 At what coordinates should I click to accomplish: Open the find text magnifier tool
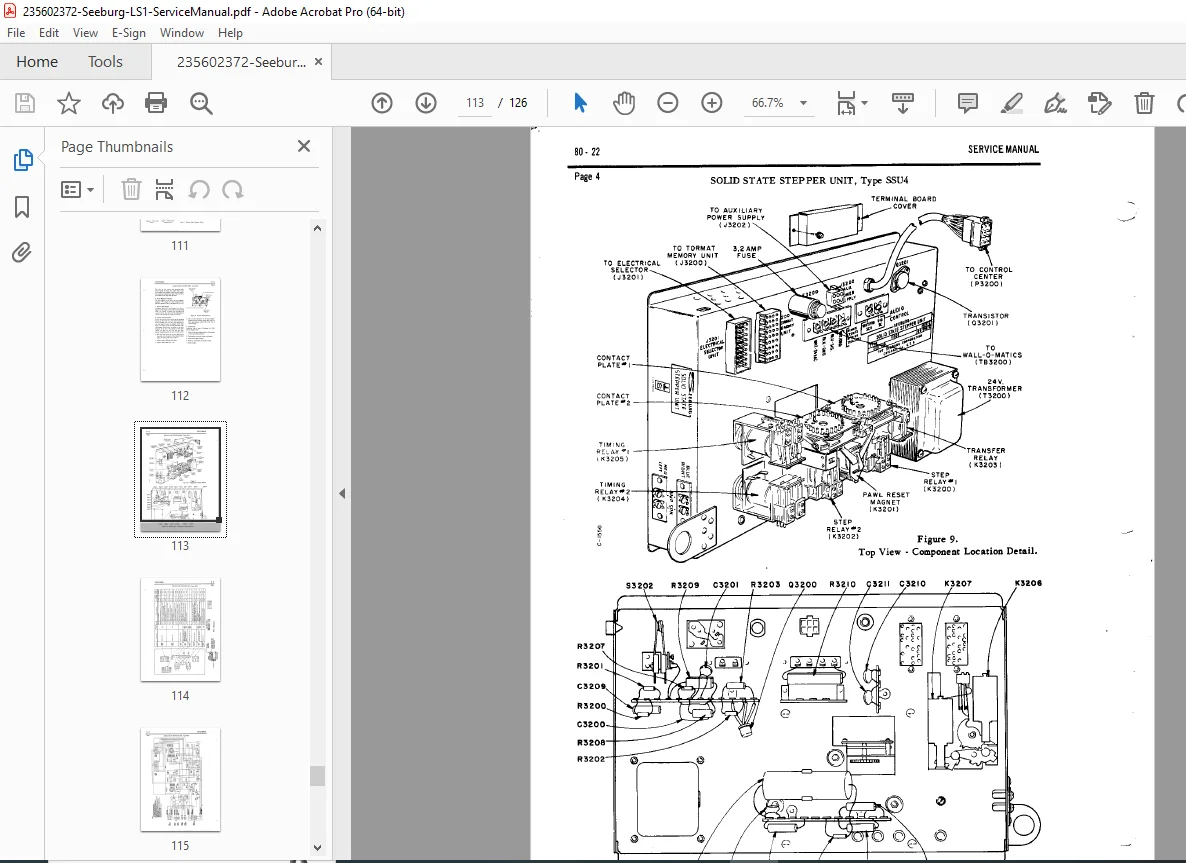201,103
